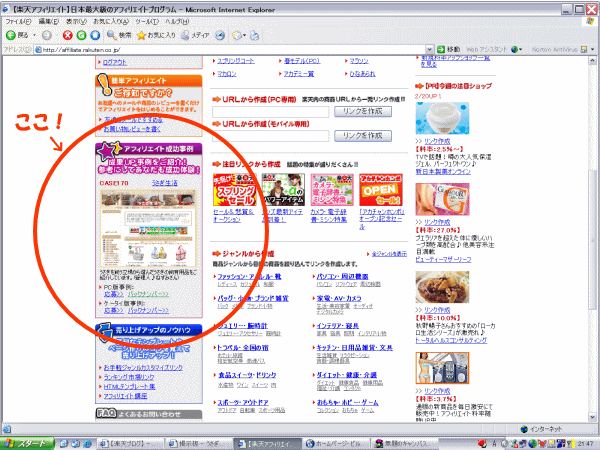Open the Media toolbar icon
Viewport: 600px width, 450px height.
point(185,35)
